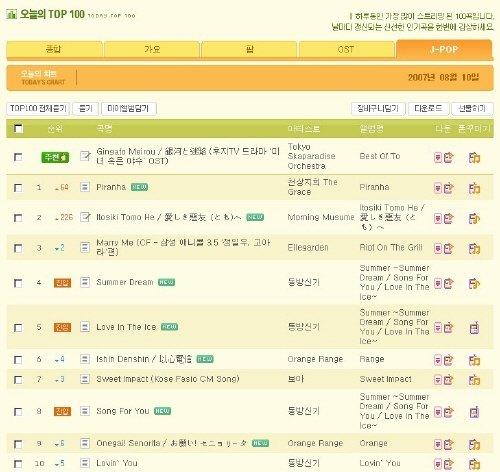Image resolution: width=500 pixels, height=472 pixels.
Task: Click phone decoration icon for Piranha
Action: click(x=474, y=188)
